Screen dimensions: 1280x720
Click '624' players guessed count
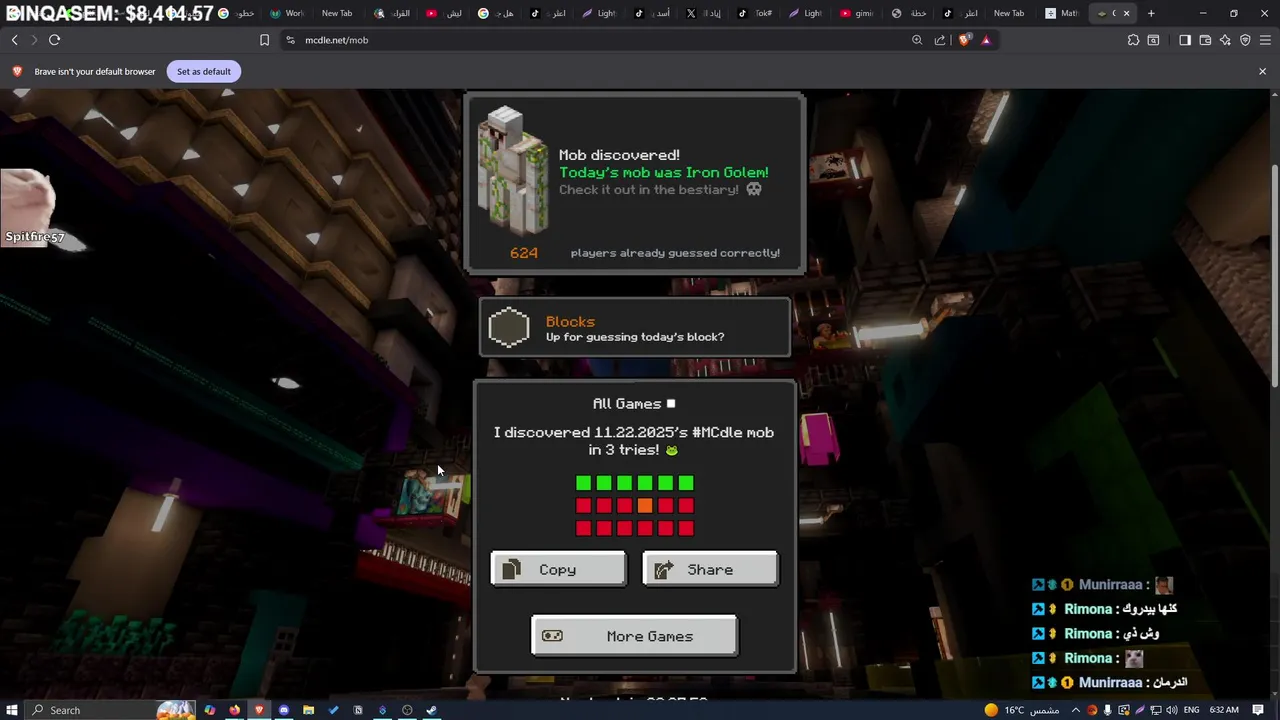(524, 253)
